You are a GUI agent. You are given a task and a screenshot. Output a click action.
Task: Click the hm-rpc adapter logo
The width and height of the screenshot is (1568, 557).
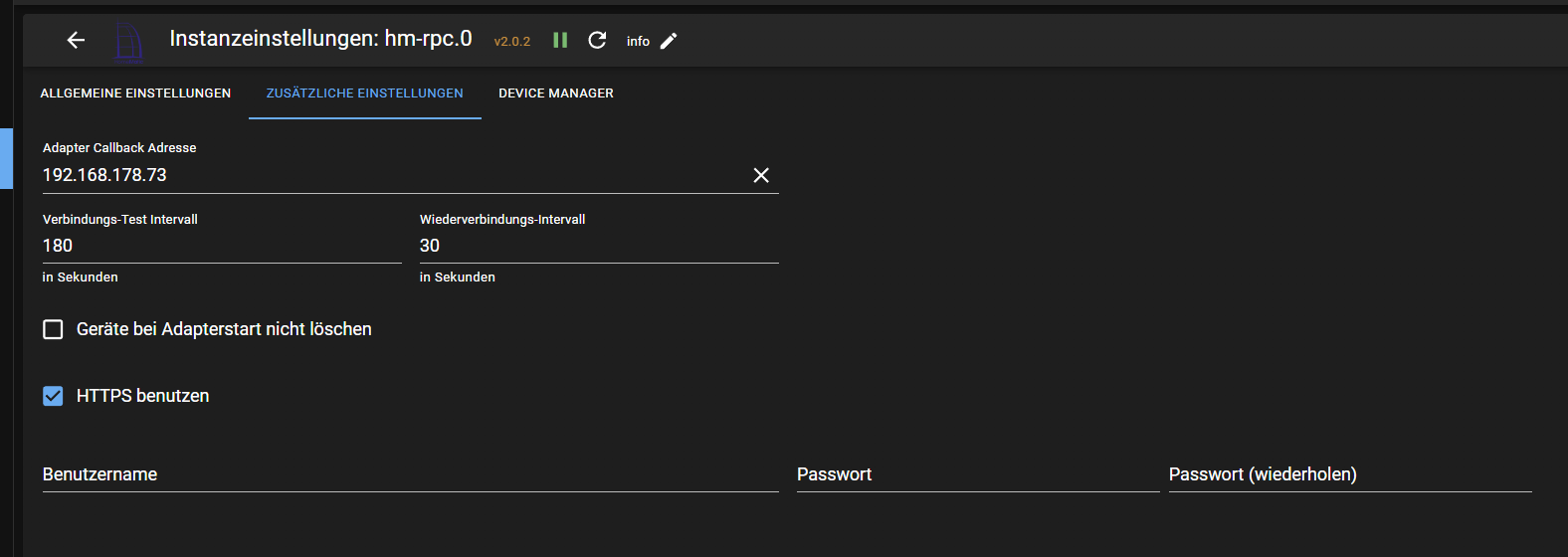128,41
